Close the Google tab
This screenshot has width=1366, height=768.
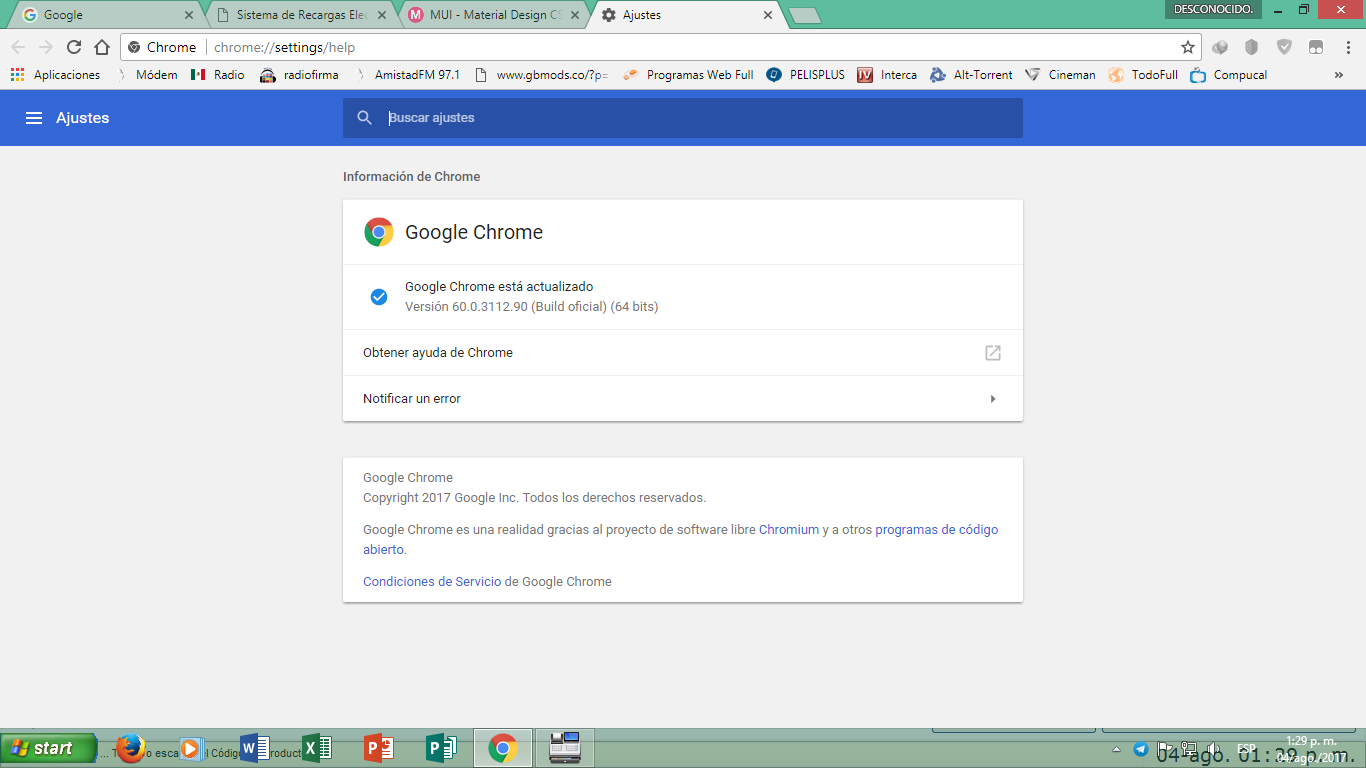[189, 15]
